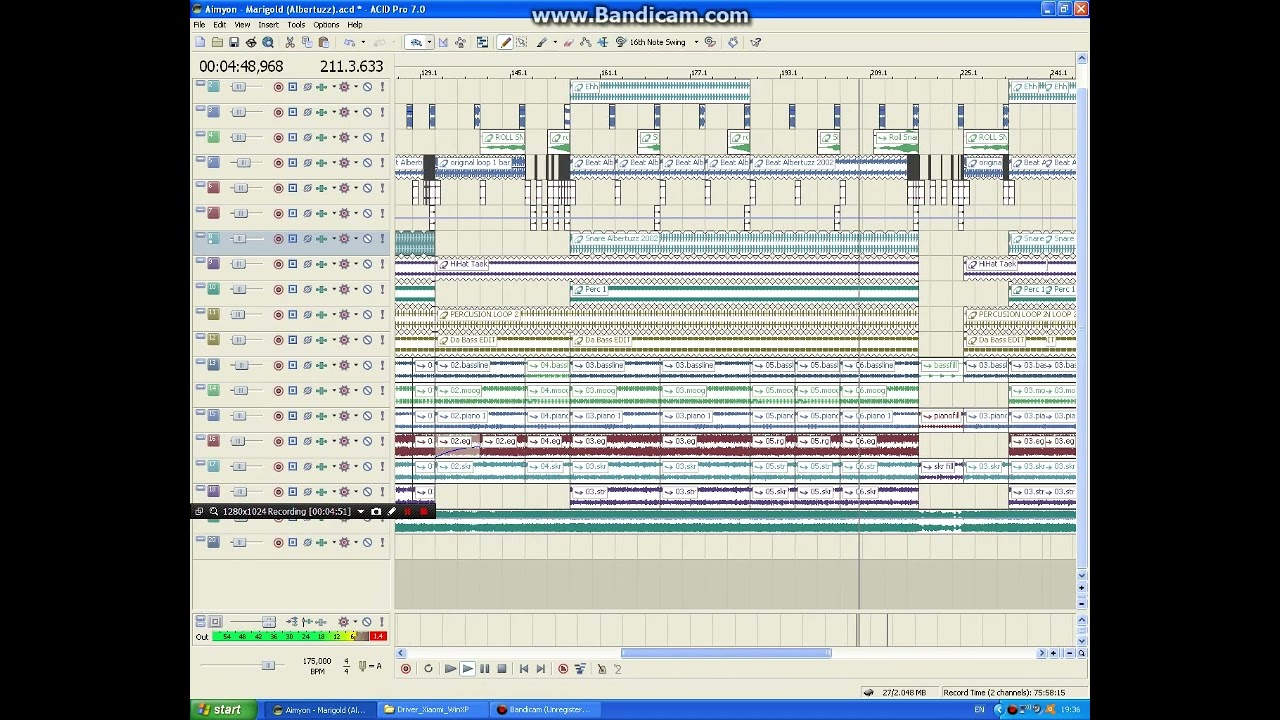Open the Insert menu
The height and width of the screenshot is (720, 1280).
point(269,24)
